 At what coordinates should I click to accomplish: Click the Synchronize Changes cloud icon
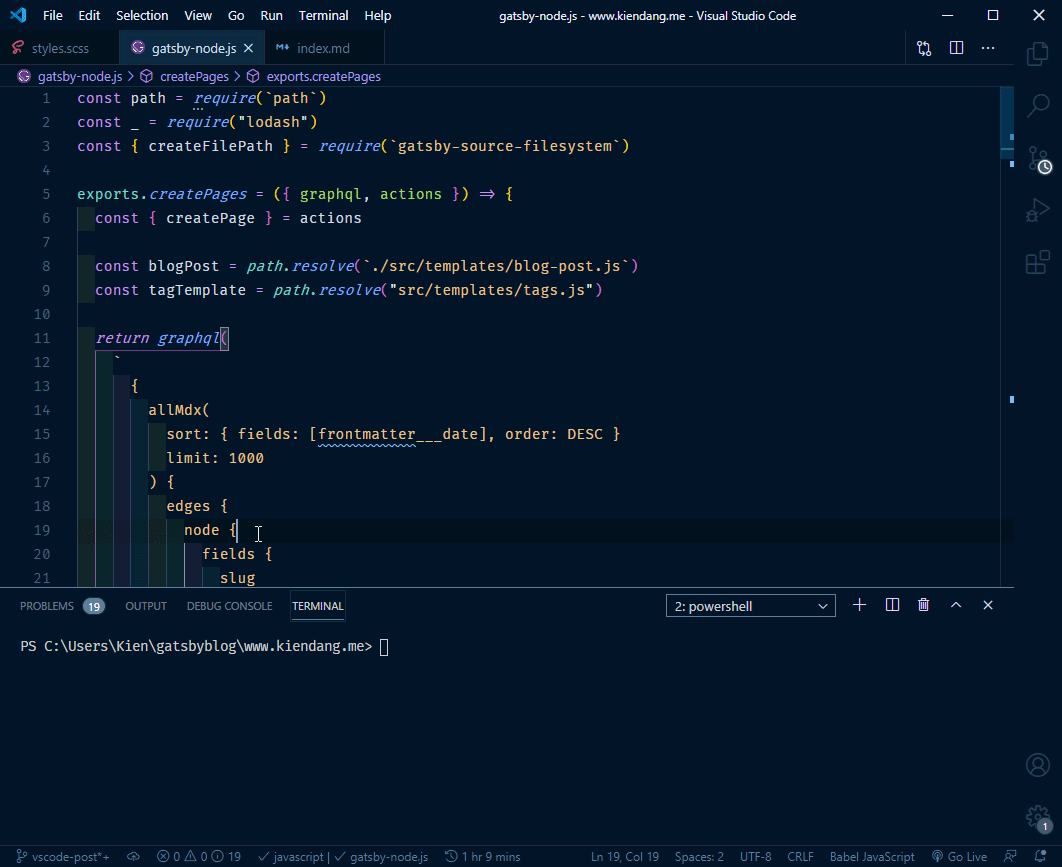click(x=133, y=857)
